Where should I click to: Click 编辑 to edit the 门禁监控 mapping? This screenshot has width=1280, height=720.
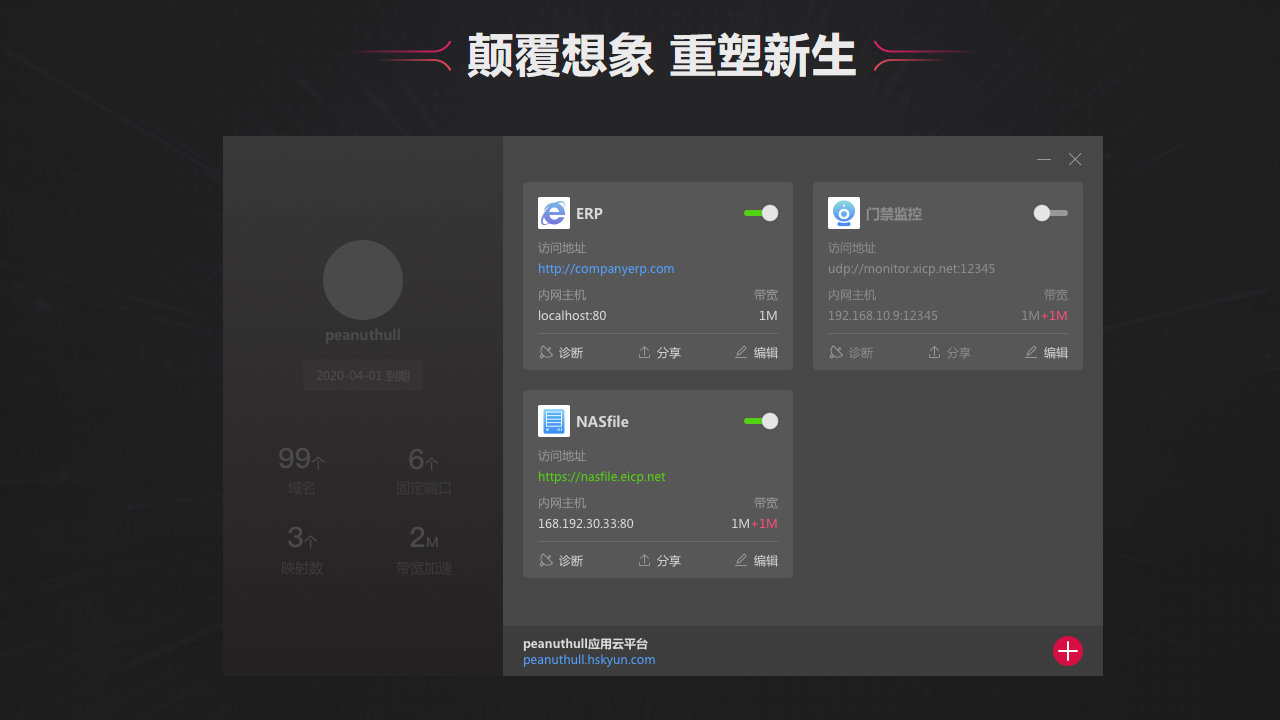coord(1046,352)
